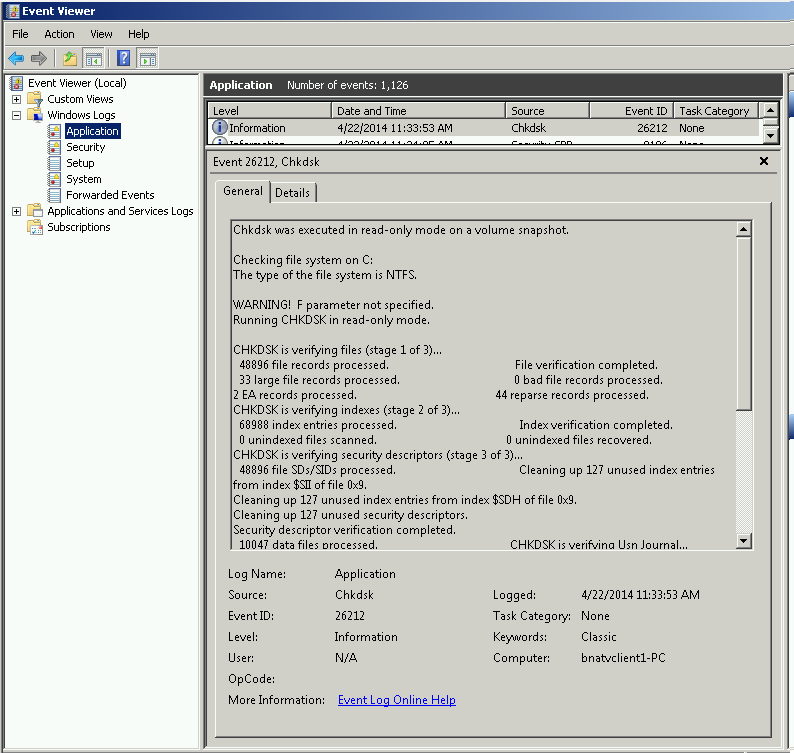794x753 pixels.
Task: Click line 'Checking file system on C:'
Action: [303, 260]
